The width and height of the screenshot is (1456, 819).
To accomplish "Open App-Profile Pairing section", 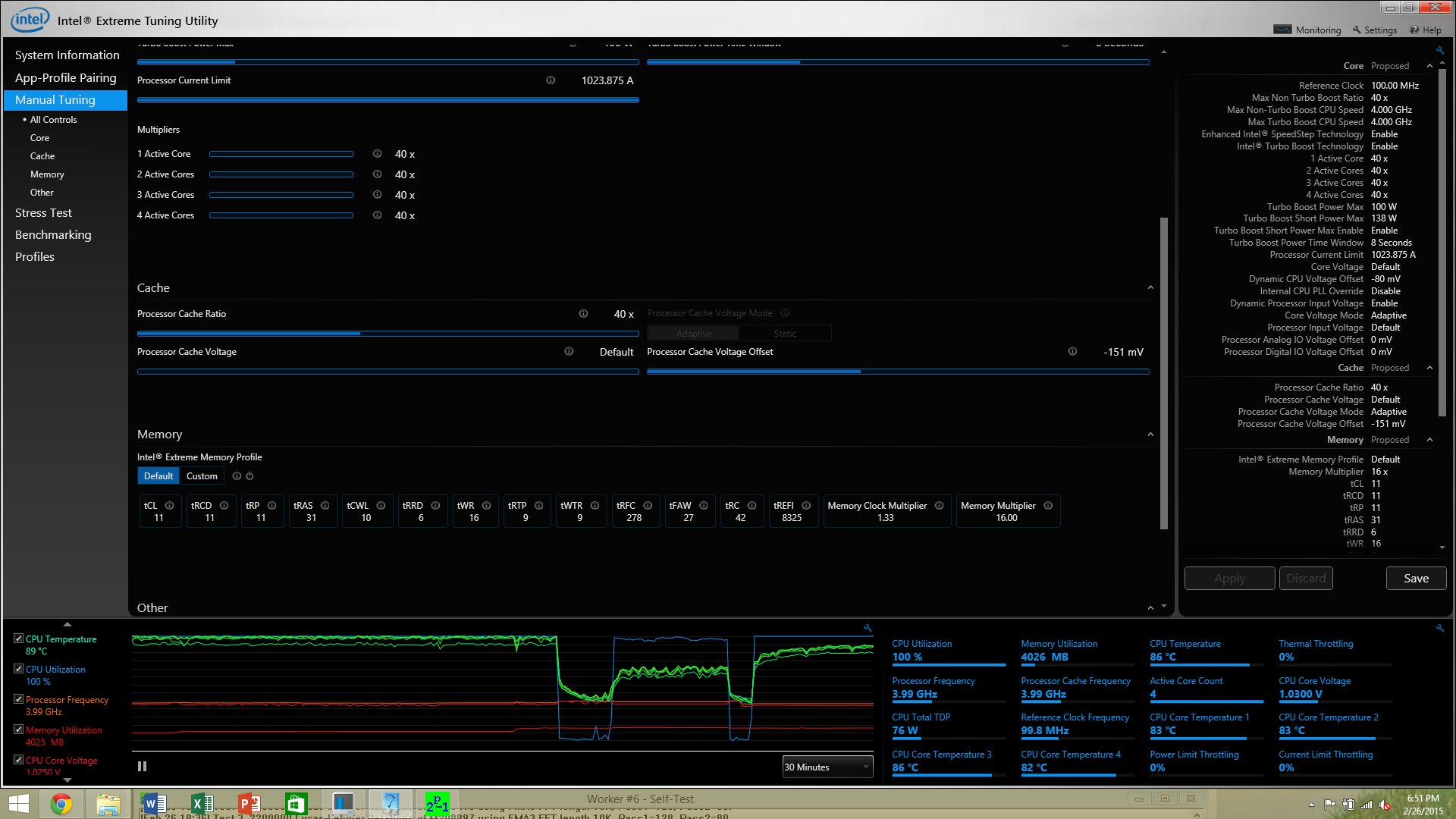I will tap(66, 78).
